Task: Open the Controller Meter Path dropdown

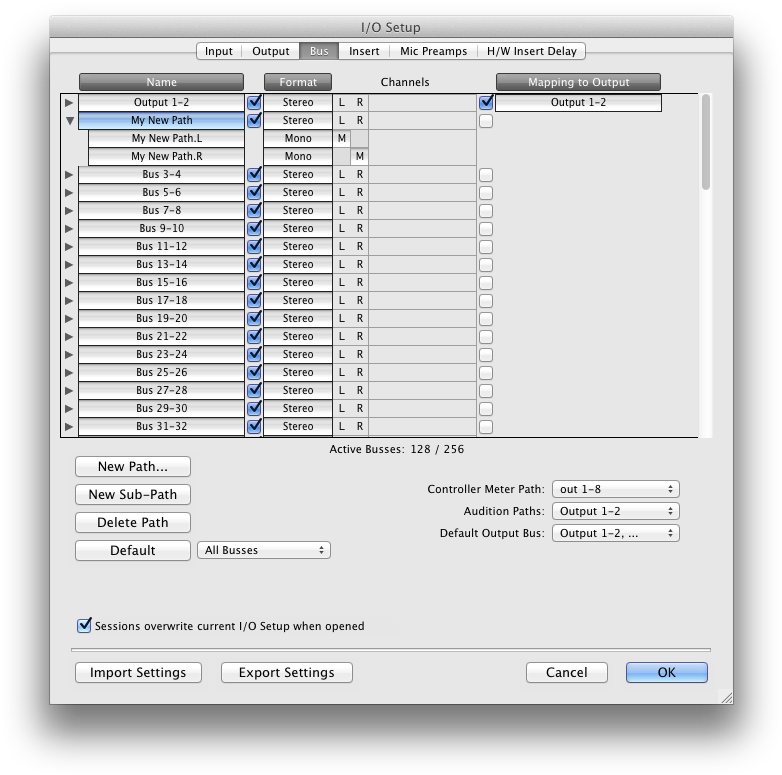Action: (615, 489)
